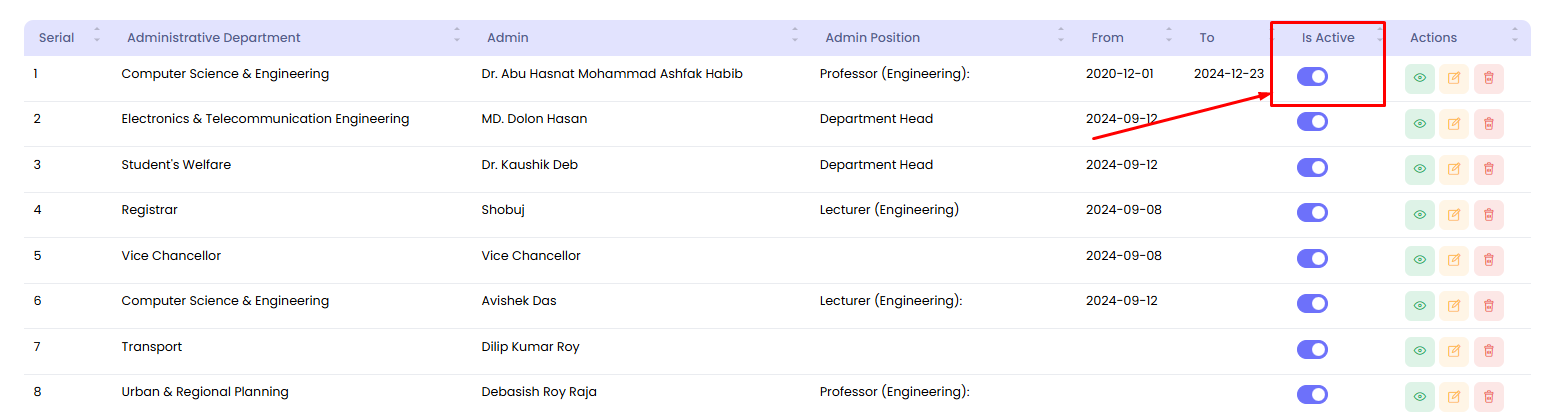Disable active status for Shobuj
Viewport: 1543px width, 415px height.
coord(1312,213)
